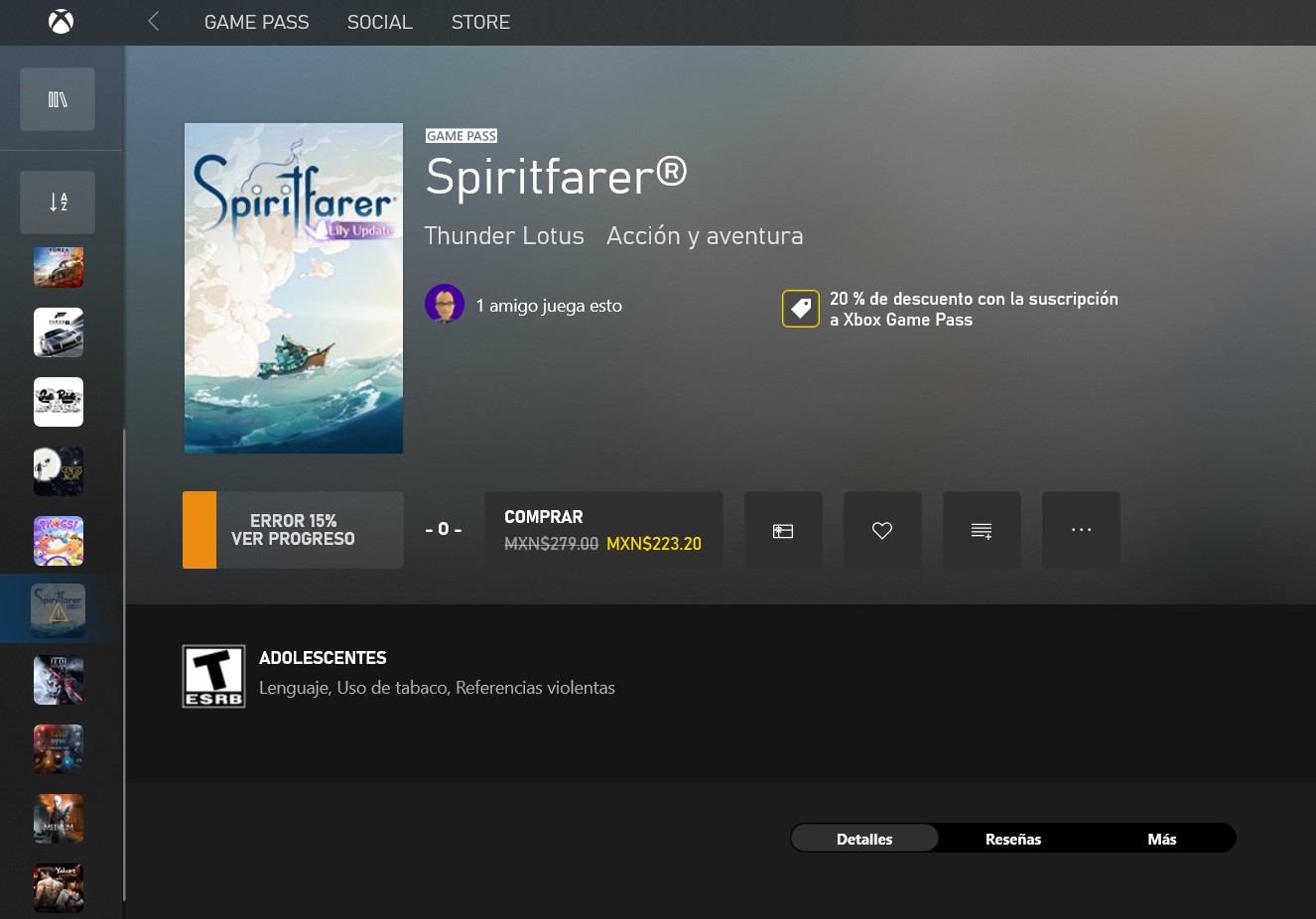This screenshot has height=919, width=1316.
Task: Navigate back using the left chevron arrow
Action: 153,20
